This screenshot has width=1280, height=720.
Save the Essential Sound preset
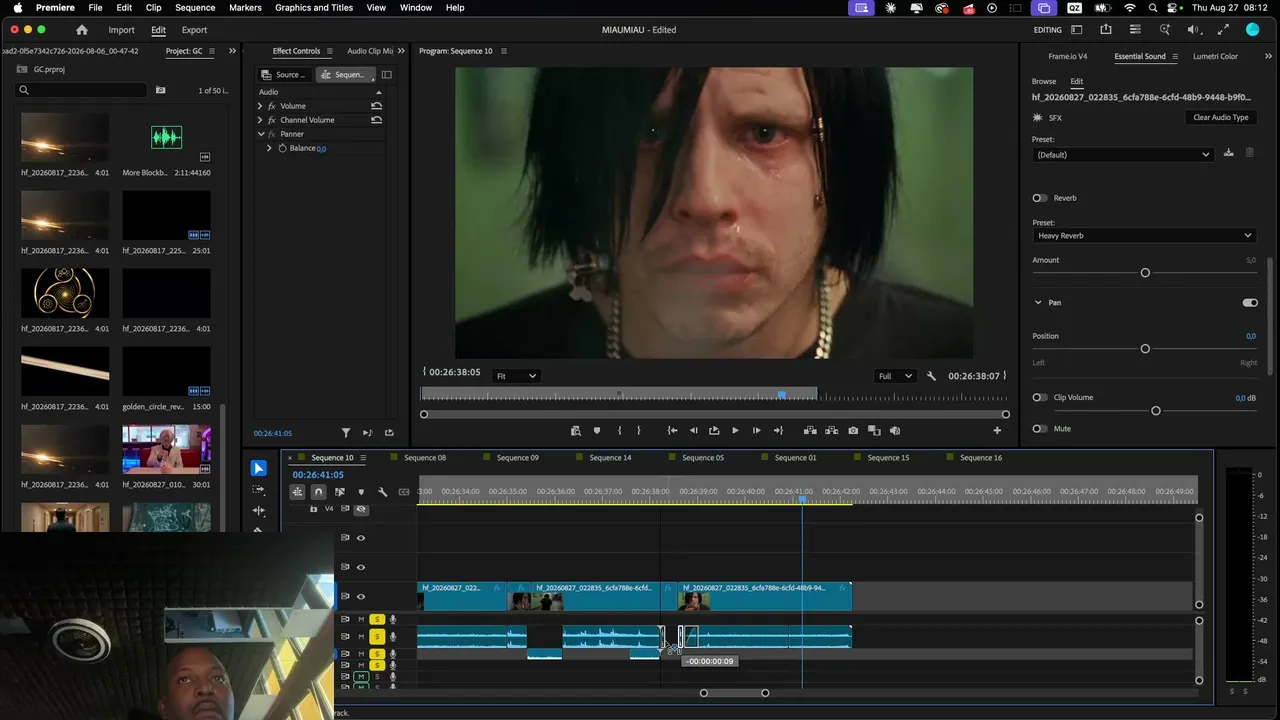pos(1229,153)
